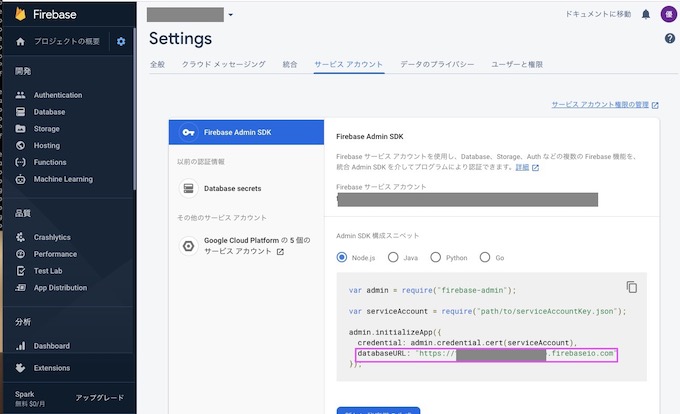
Task: Click the Functions brackets icon
Action: point(20,162)
